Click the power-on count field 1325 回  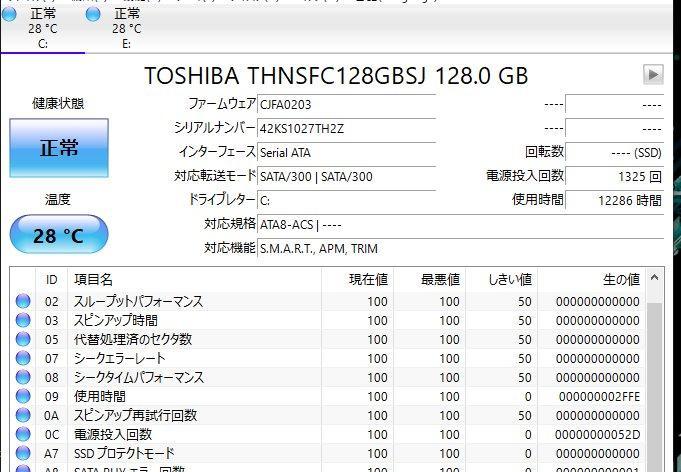pyautogui.click(x=615, y=176)
